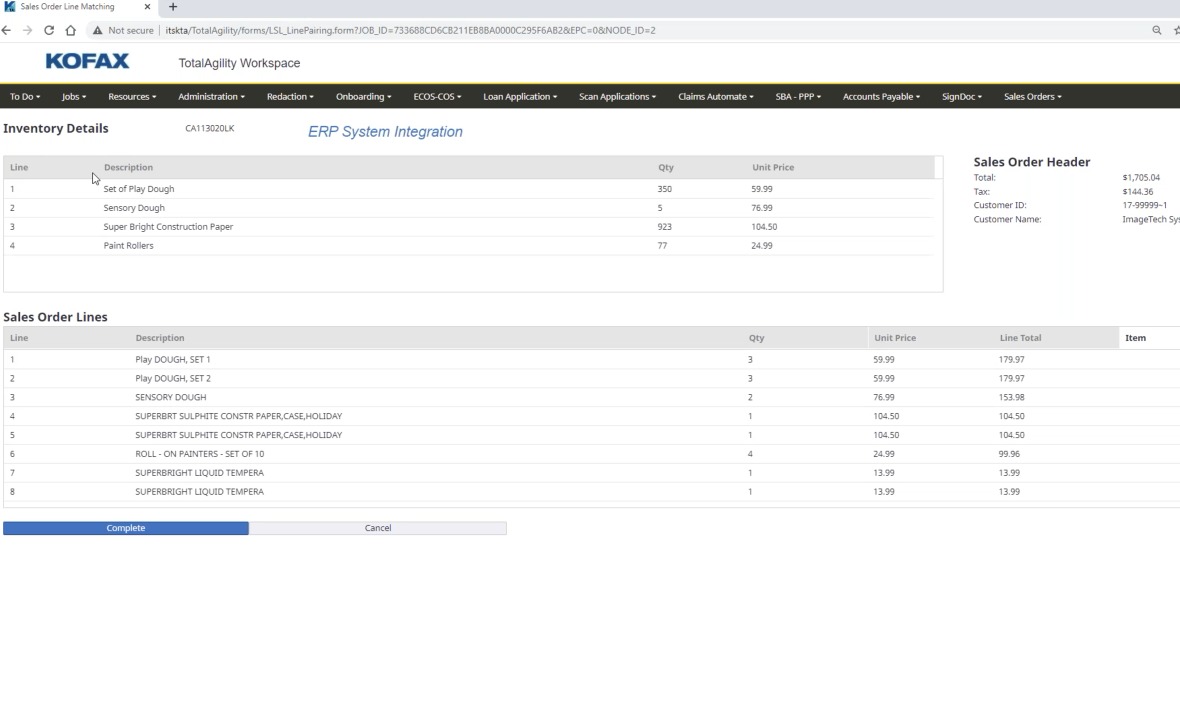Open the Accounts Payable menu
Viewport: 1180px width, 706px height.
(x=881, y=97)
